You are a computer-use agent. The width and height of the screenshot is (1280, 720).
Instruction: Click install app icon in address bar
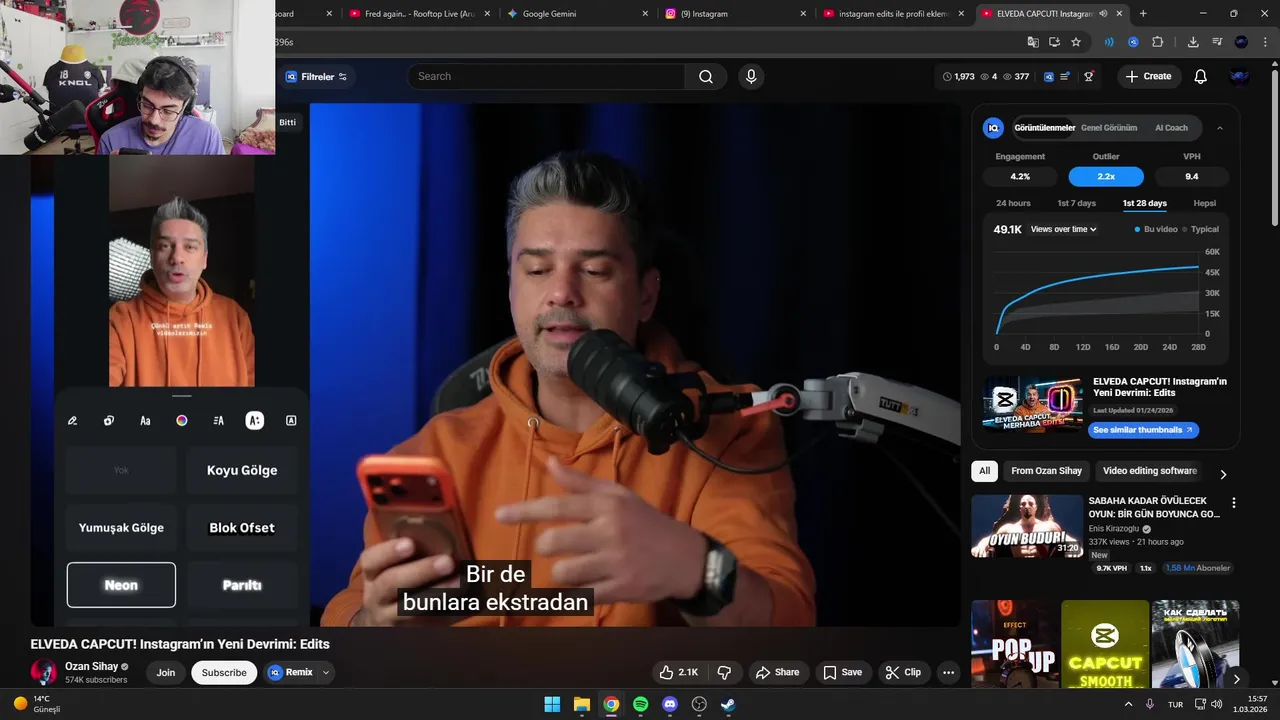click(1054, 42)
